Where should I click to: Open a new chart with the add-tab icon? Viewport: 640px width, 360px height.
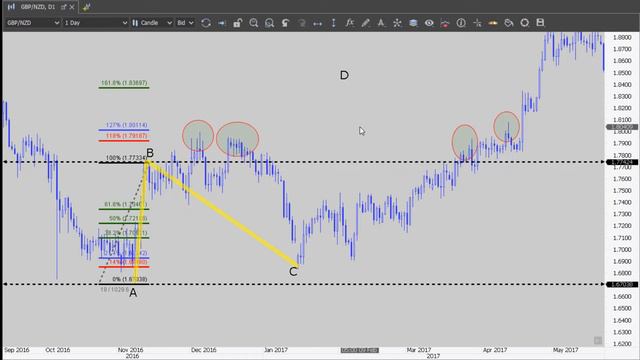pos(86,7)
